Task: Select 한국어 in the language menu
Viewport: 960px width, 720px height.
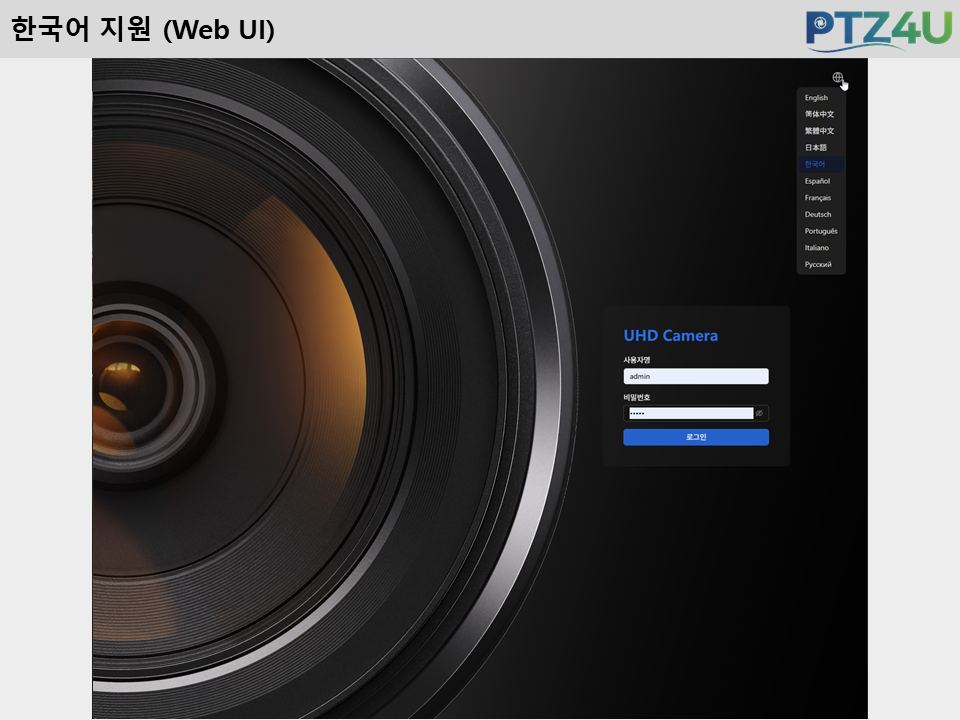Action: [x=821, y=164]
